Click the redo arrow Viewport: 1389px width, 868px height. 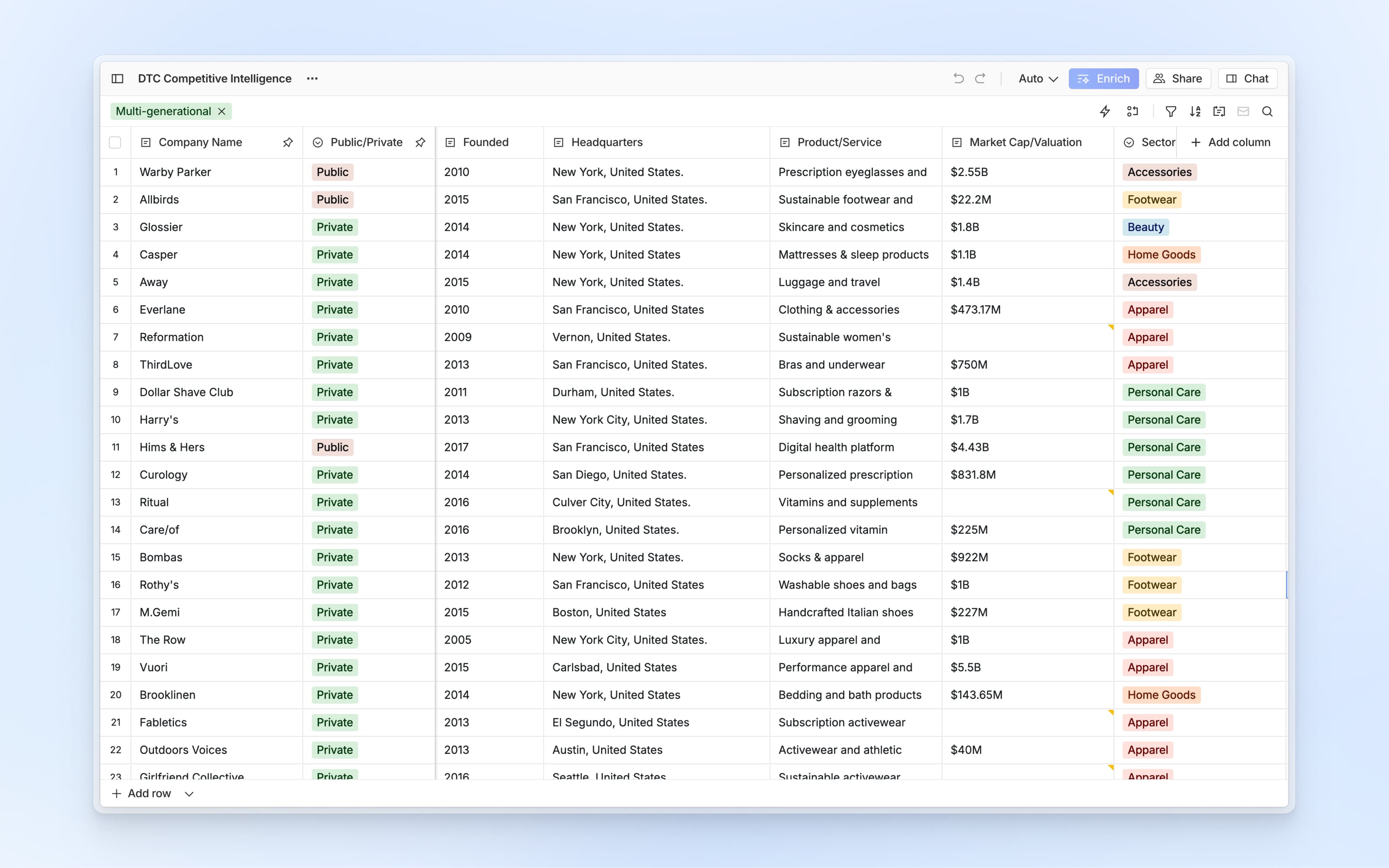980,79
